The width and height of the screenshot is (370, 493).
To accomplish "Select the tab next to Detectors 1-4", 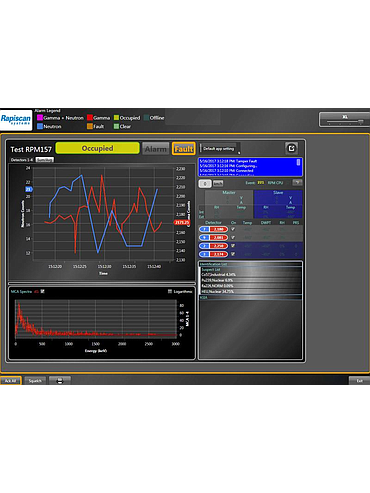I will 45,160.
